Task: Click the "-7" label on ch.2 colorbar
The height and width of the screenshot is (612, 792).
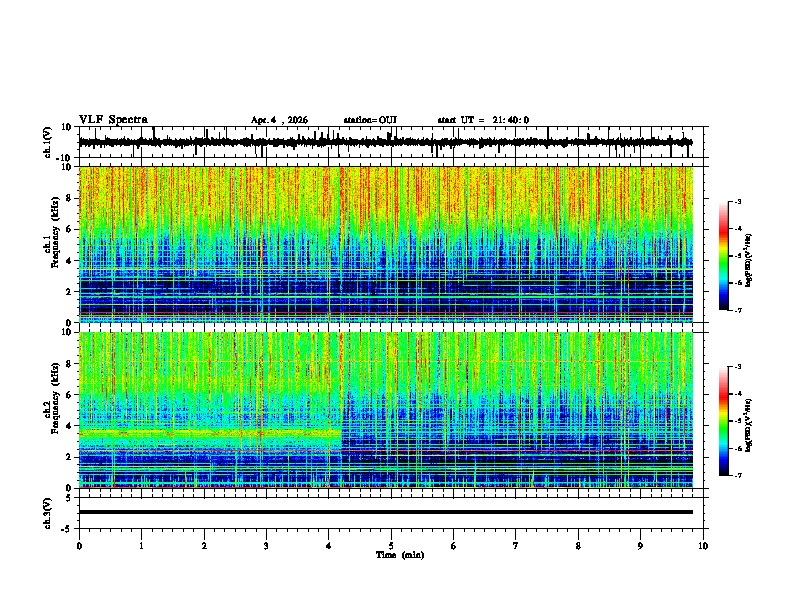Action: click(x=737, y=475)
